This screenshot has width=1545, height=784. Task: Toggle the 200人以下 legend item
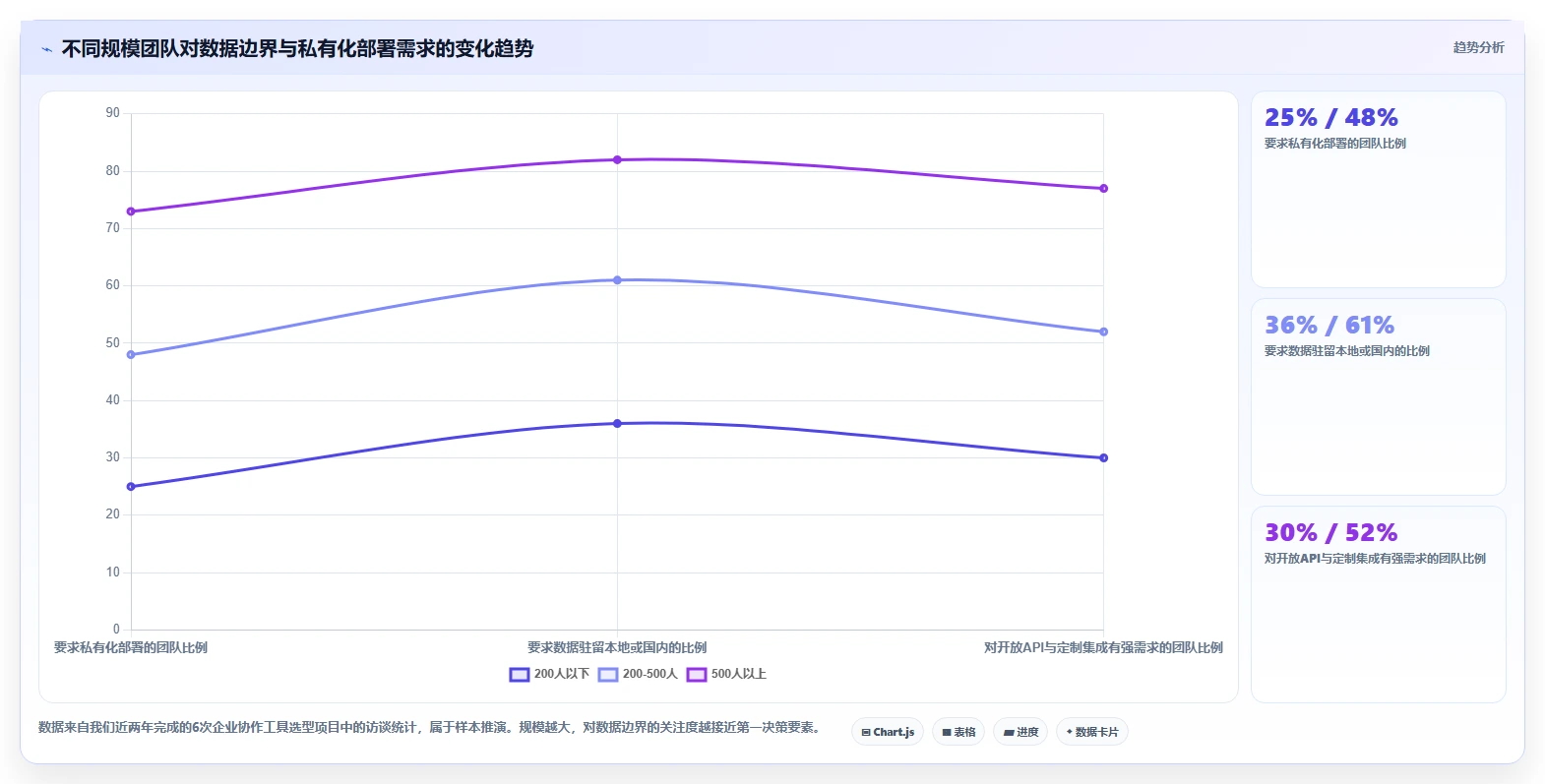[x=549, y=674]
